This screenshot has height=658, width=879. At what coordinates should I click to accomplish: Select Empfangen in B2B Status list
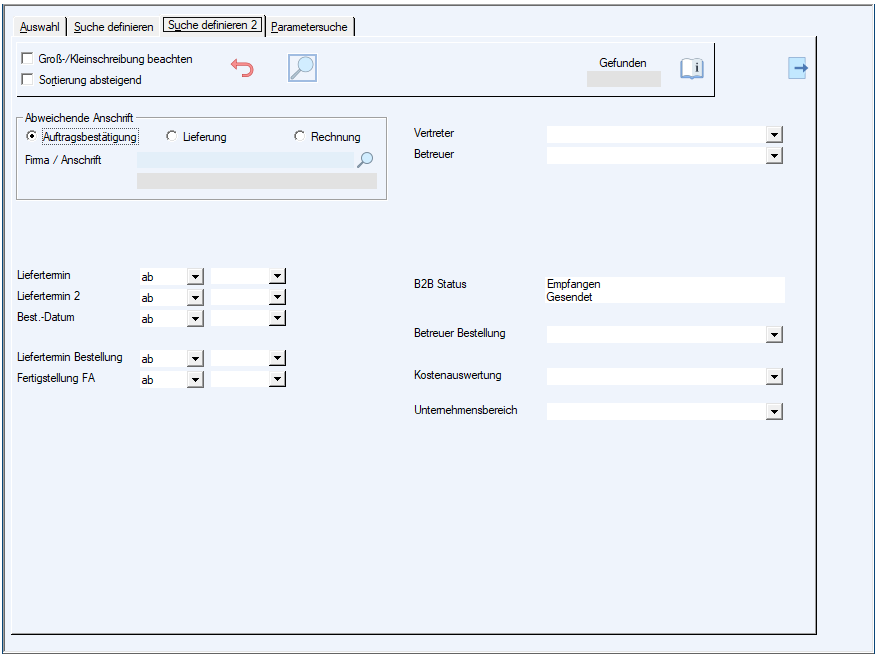point(574,284)
